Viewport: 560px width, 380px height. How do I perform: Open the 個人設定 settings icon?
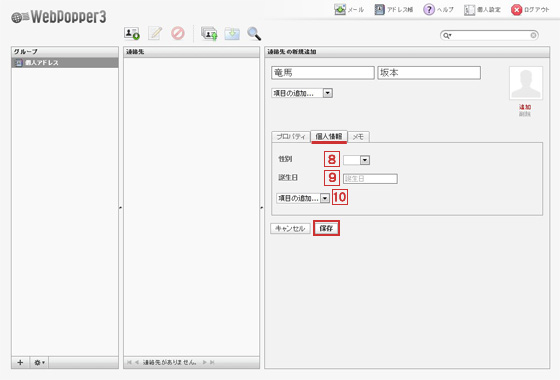(469, 10)
